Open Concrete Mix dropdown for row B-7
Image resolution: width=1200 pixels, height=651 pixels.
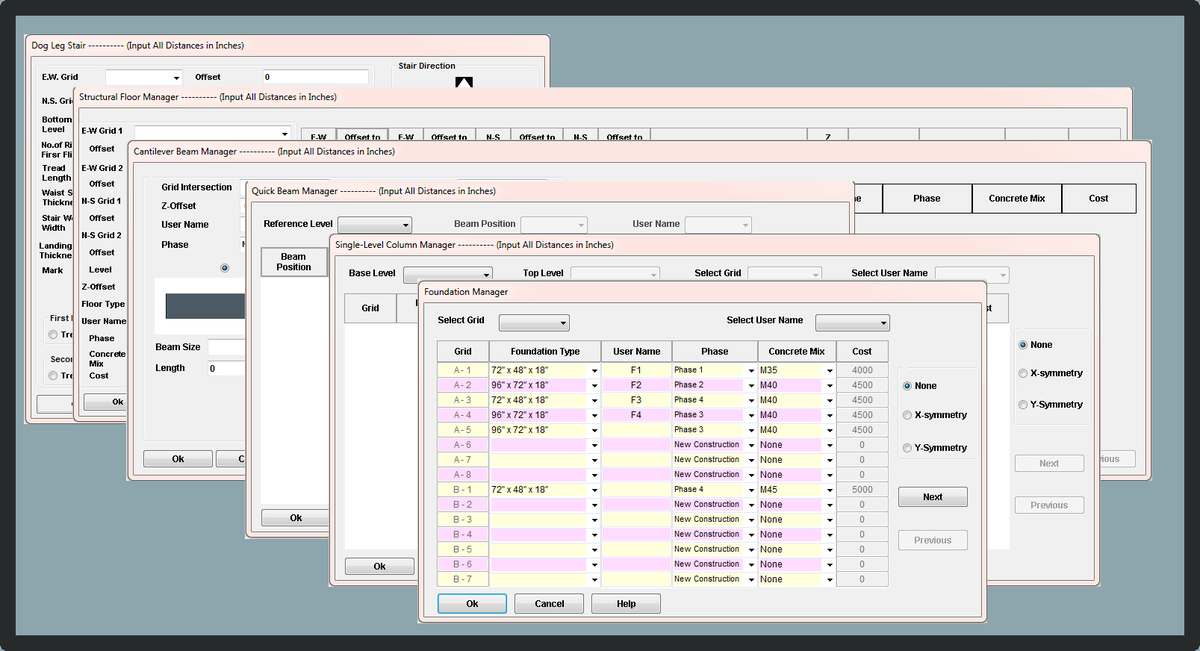coord(829,579)
